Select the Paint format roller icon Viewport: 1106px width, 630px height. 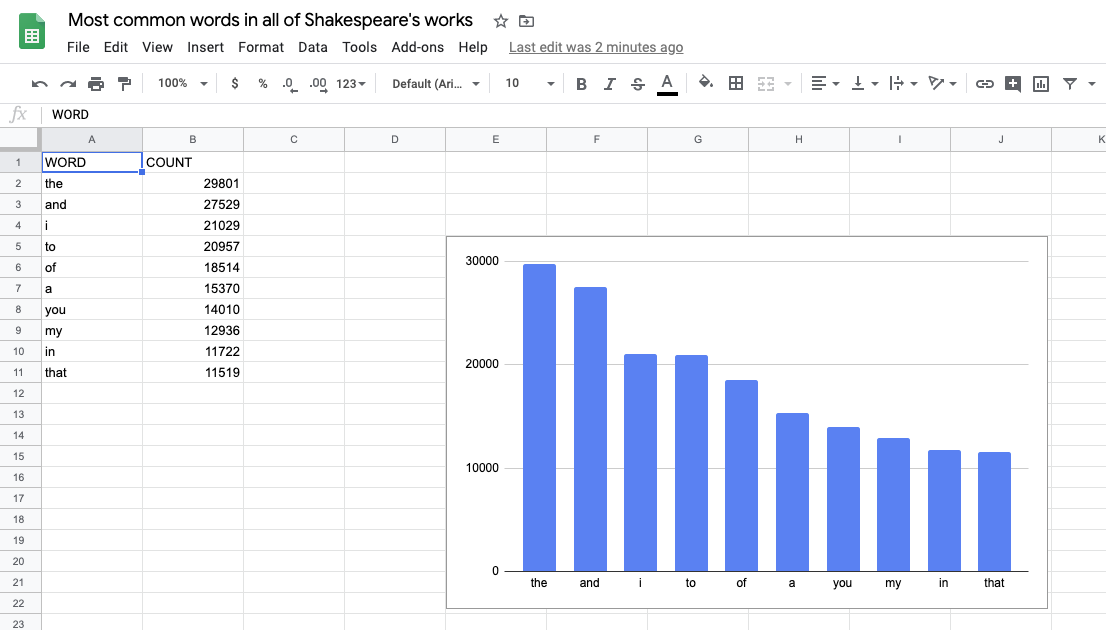click(x=124, y=84)
